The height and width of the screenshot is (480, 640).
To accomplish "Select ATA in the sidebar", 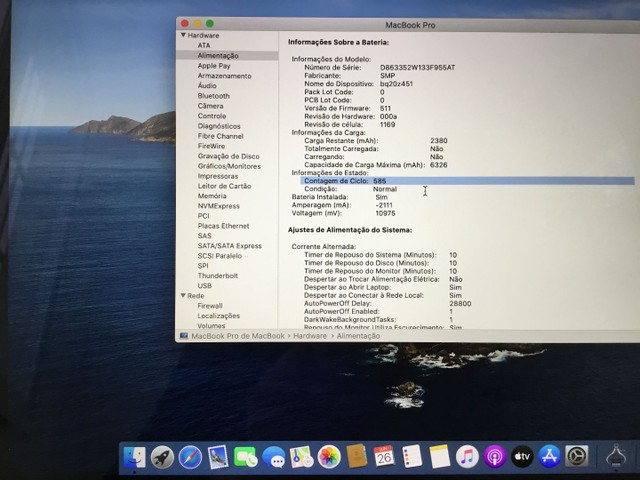I will [204, 45].
